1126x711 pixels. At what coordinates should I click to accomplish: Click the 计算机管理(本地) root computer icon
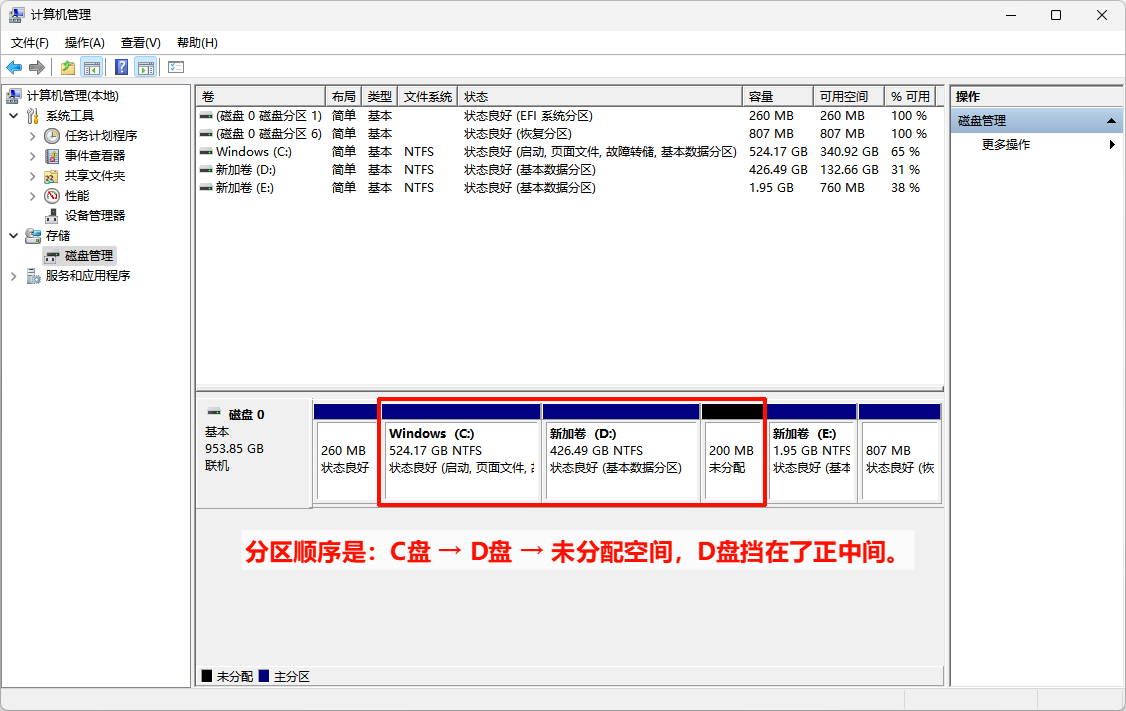click(x=14, y=96)
